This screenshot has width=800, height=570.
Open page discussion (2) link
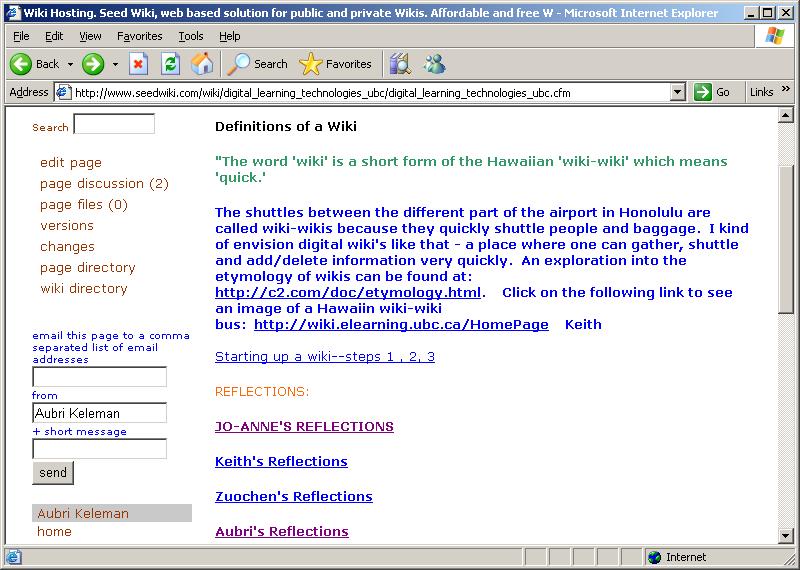(104, 184)
